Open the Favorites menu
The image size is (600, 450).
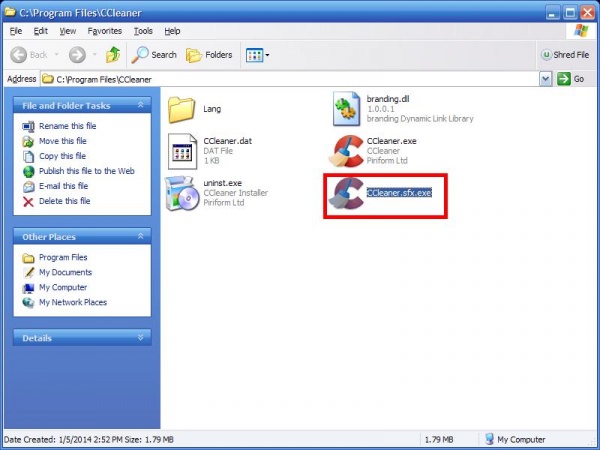click(x=104, y=31)
